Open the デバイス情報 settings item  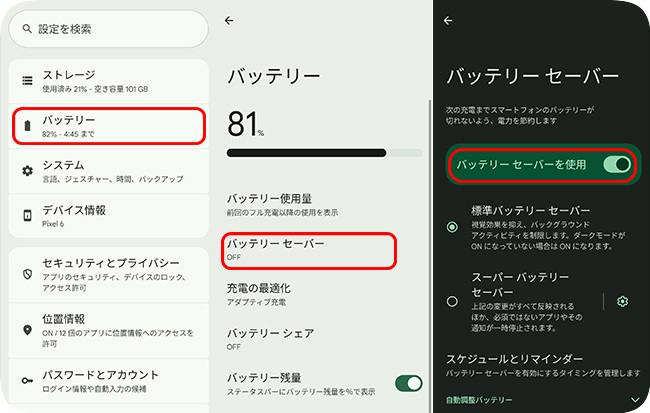coord(109,216)
